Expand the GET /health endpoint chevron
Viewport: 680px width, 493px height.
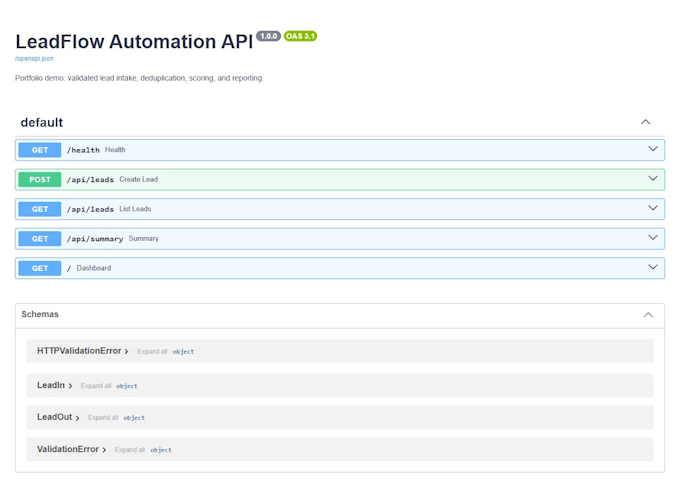click(x=653, y=149)
